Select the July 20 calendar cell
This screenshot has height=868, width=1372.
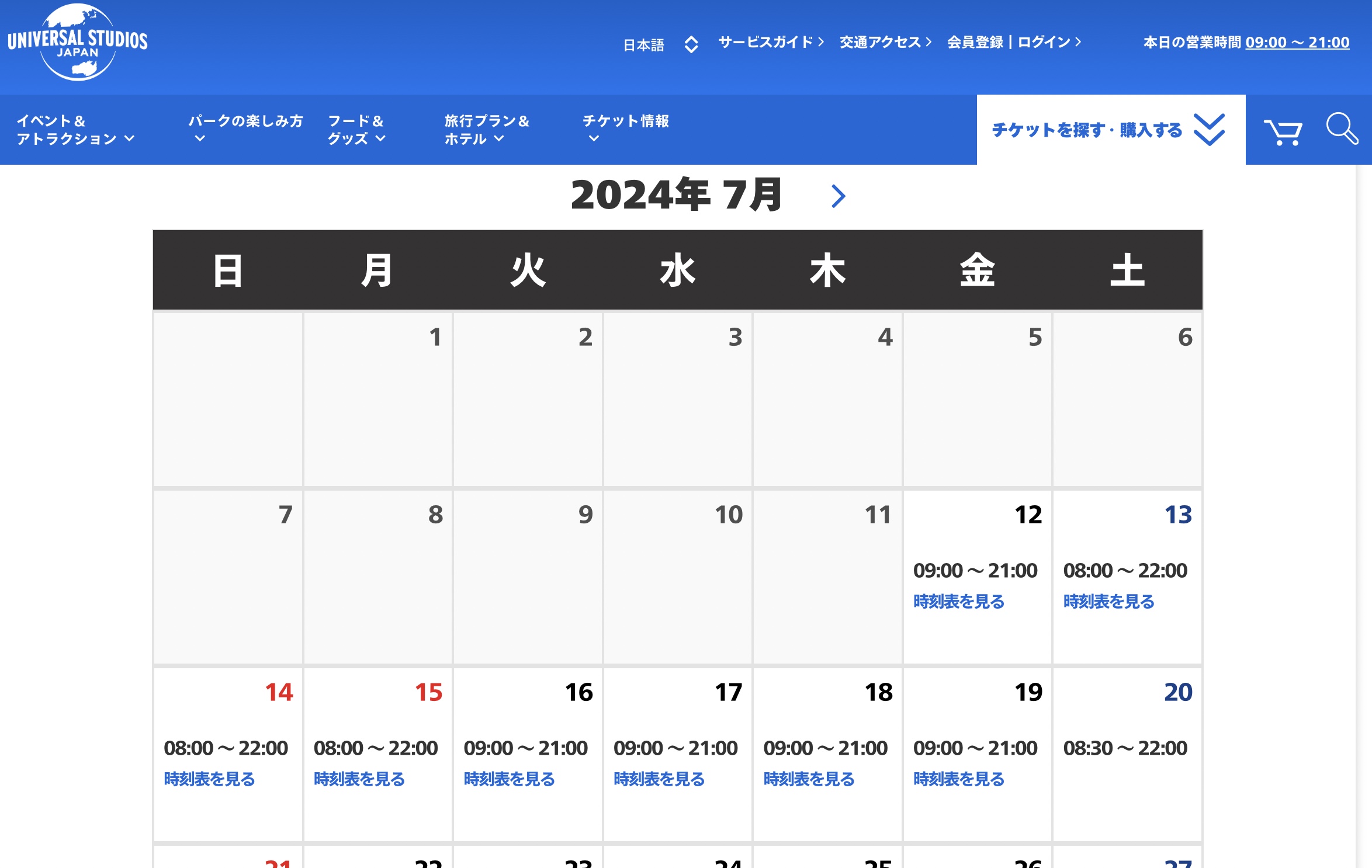1127,754
